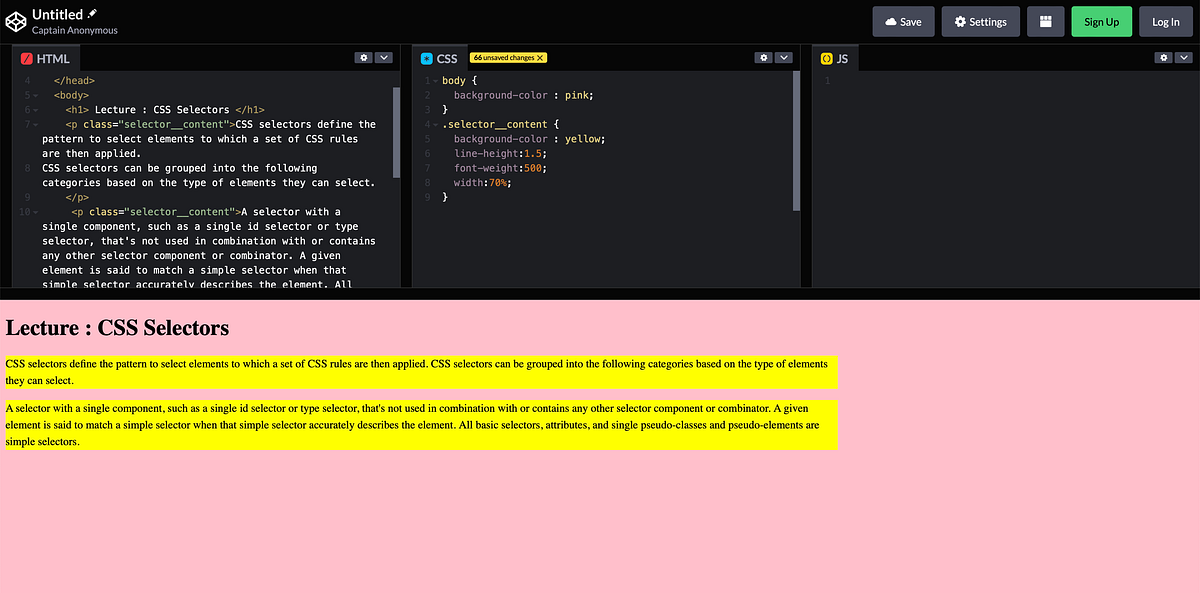Click the Sign Up button
The height and width of the screenshot is (593, 1200).
click(x=1101, y=20)
